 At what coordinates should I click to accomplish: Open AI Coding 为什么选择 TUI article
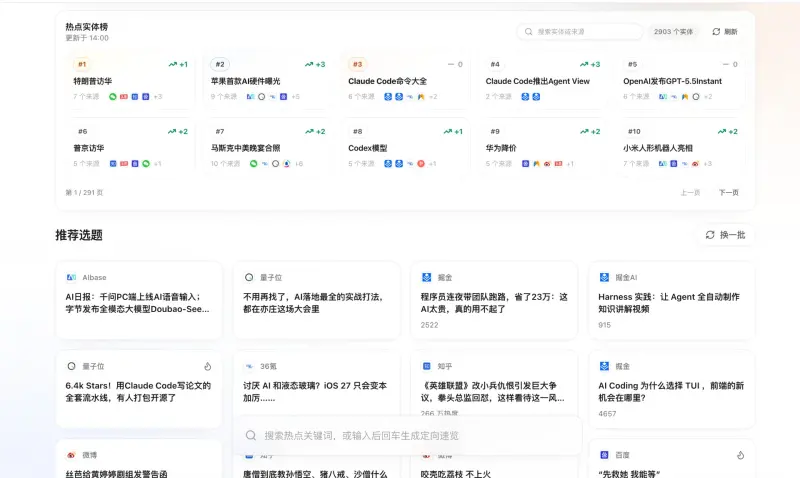click(671, 392)
